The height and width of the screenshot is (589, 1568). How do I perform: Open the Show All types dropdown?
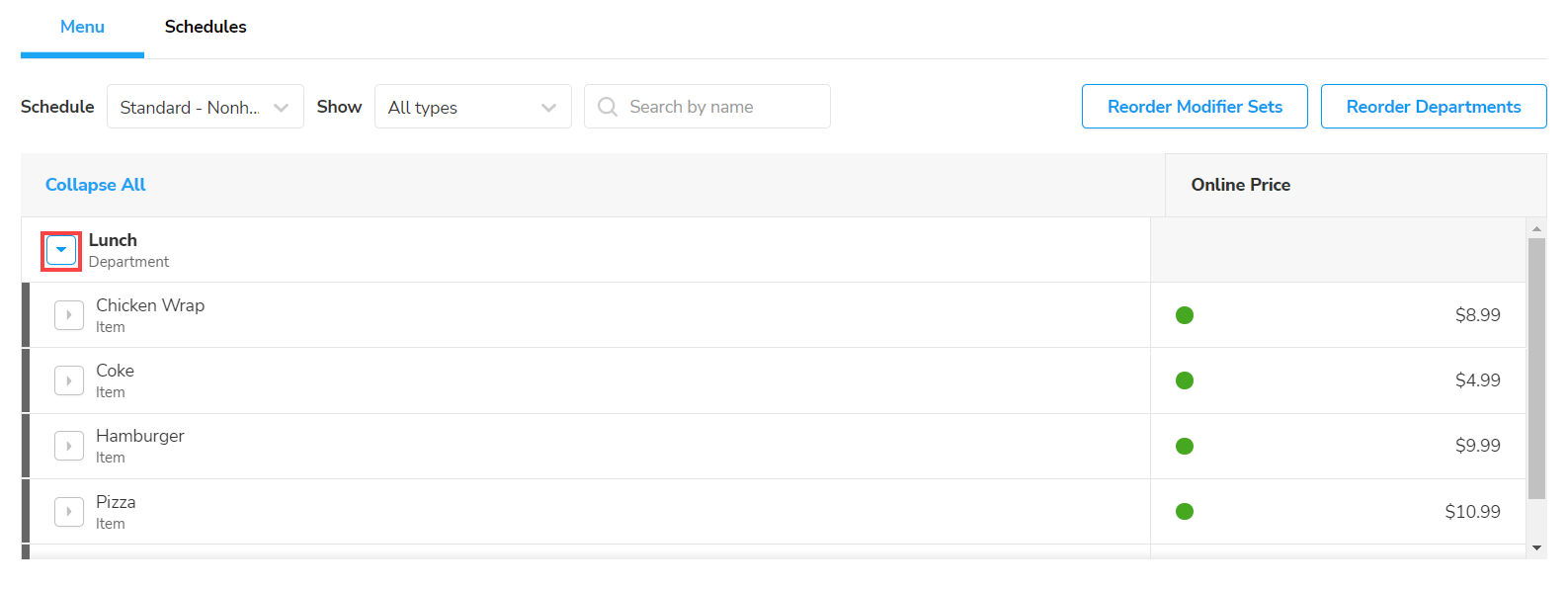pos(472,107)
